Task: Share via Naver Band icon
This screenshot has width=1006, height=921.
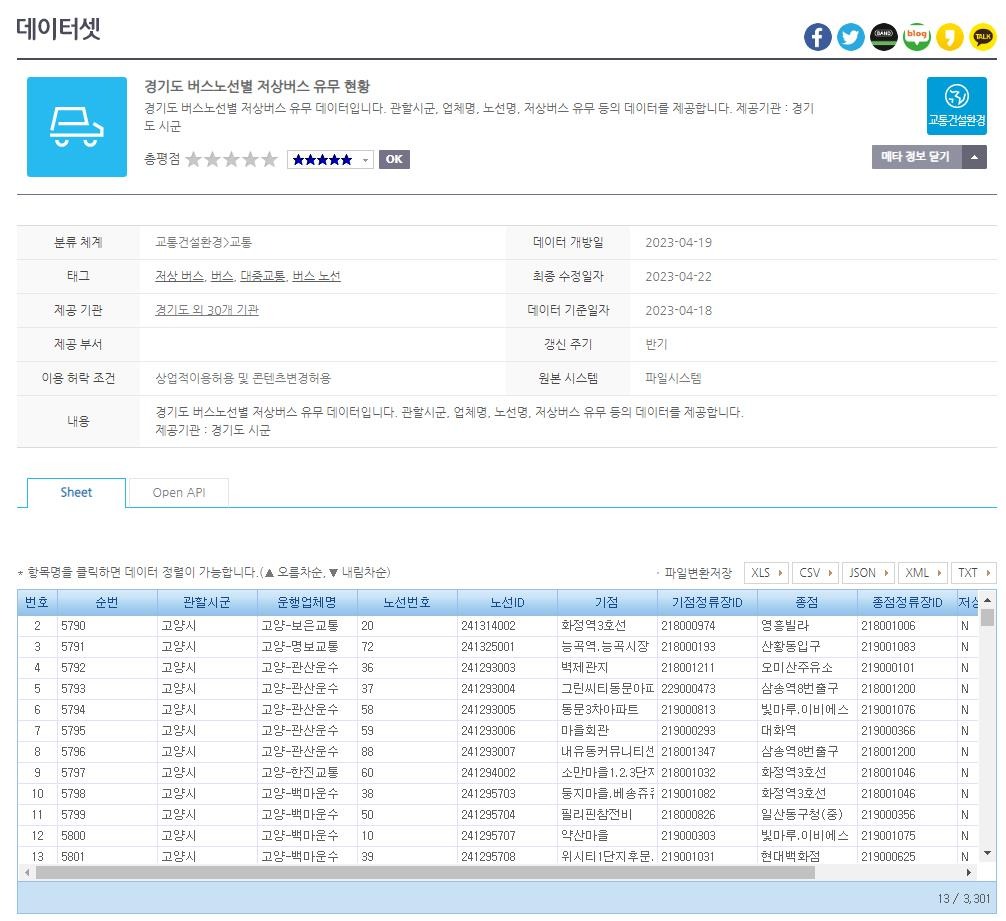Action: [x=884, y=37]
